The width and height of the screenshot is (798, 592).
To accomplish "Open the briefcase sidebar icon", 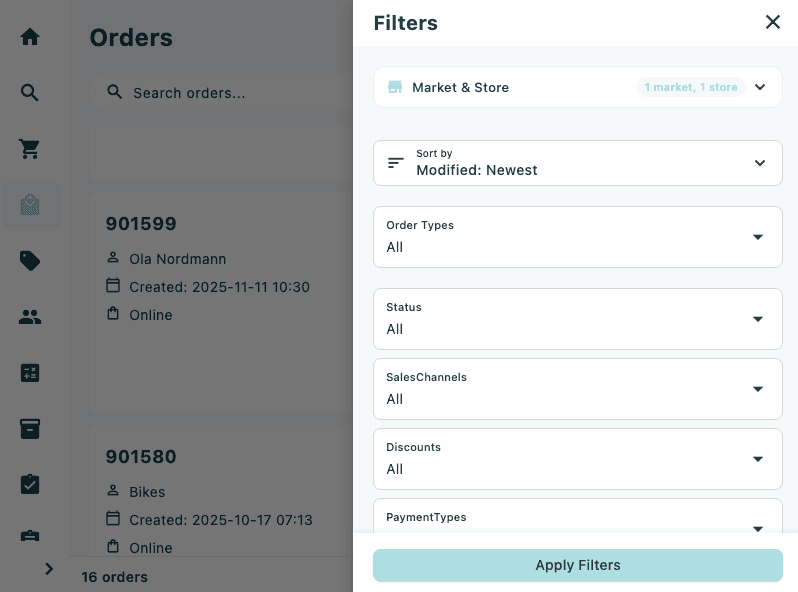I will pos(30,535).
